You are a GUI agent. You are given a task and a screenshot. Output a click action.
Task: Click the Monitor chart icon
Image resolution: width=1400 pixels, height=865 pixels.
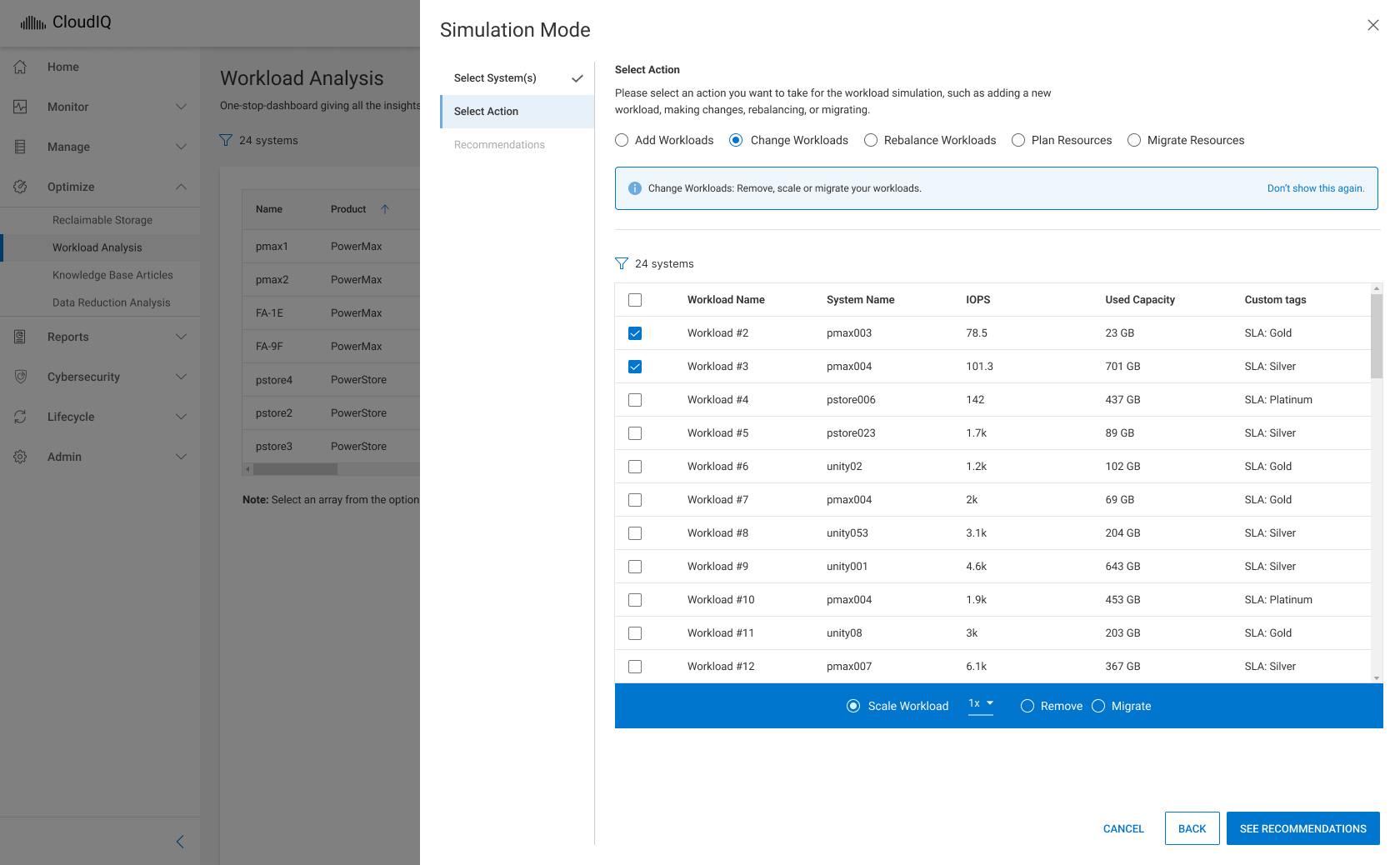pyautogui.click(x=20, y=107)
